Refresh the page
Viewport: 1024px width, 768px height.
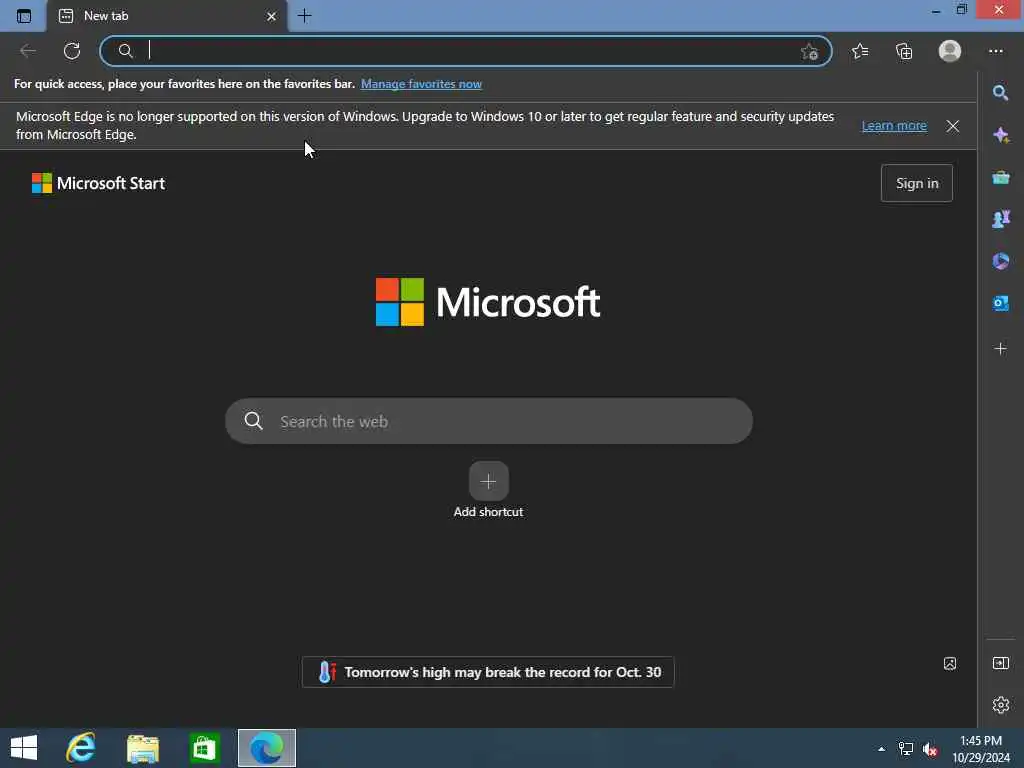pos(72,51)
